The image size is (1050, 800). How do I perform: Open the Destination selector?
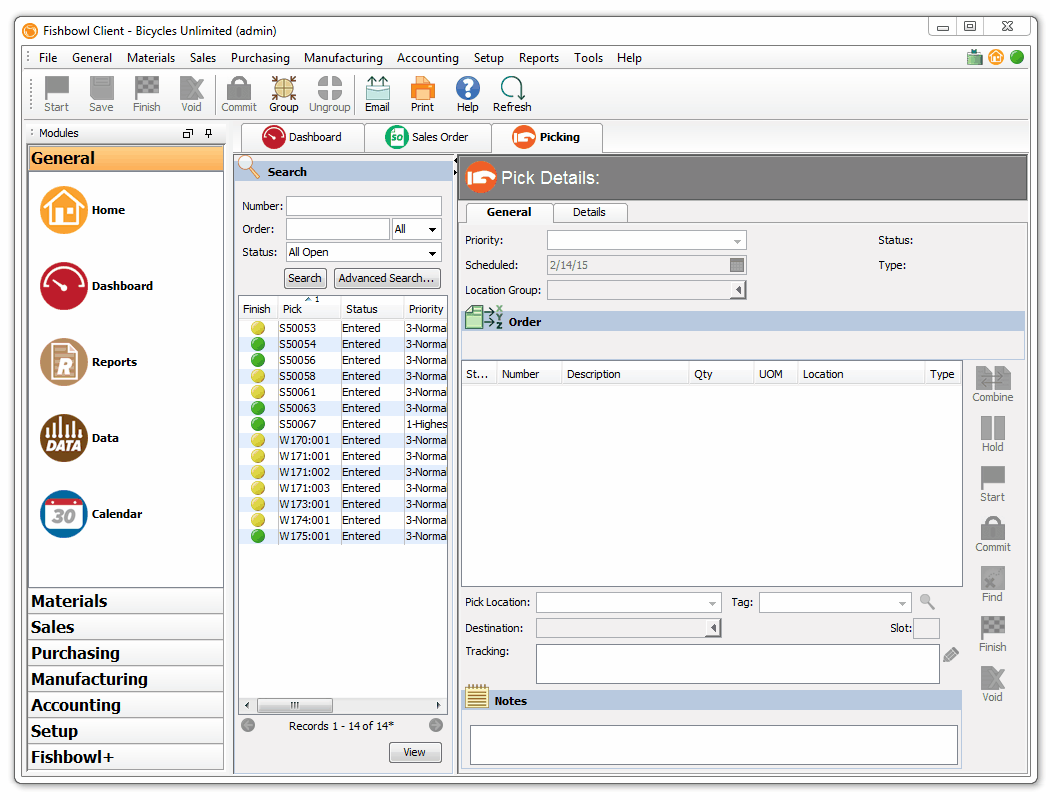tap(712, 628)
